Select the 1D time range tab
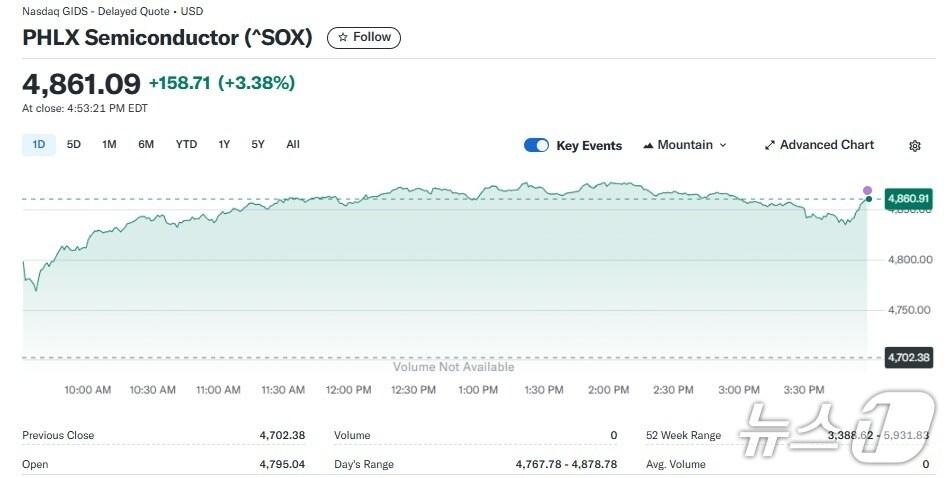The width and height of the screenshot is (950, 478). (x=39, y=145)
